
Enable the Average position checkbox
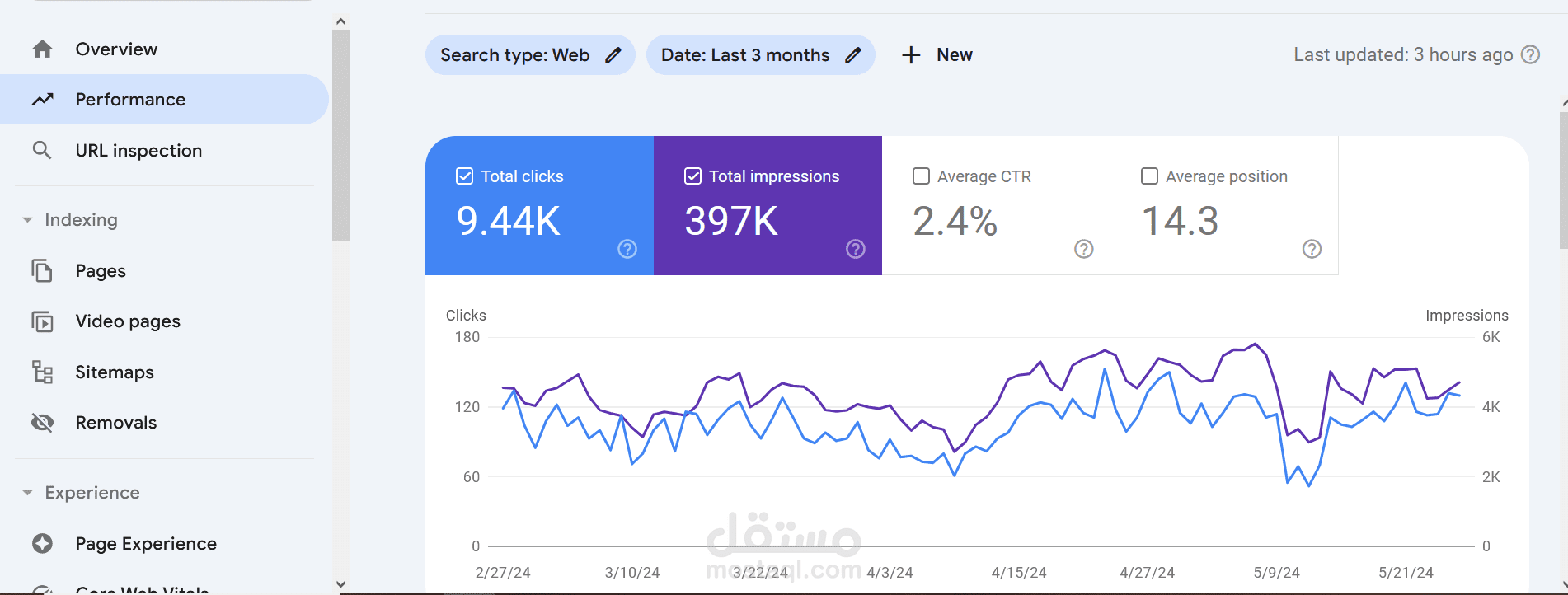pyautogui.click(x=1149, y=176)
